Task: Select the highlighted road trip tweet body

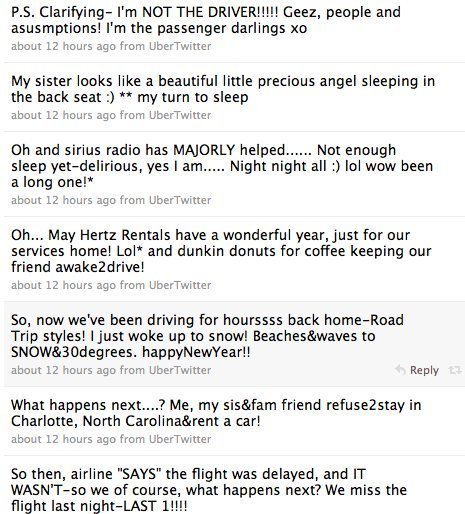Action: click(207, 336)
